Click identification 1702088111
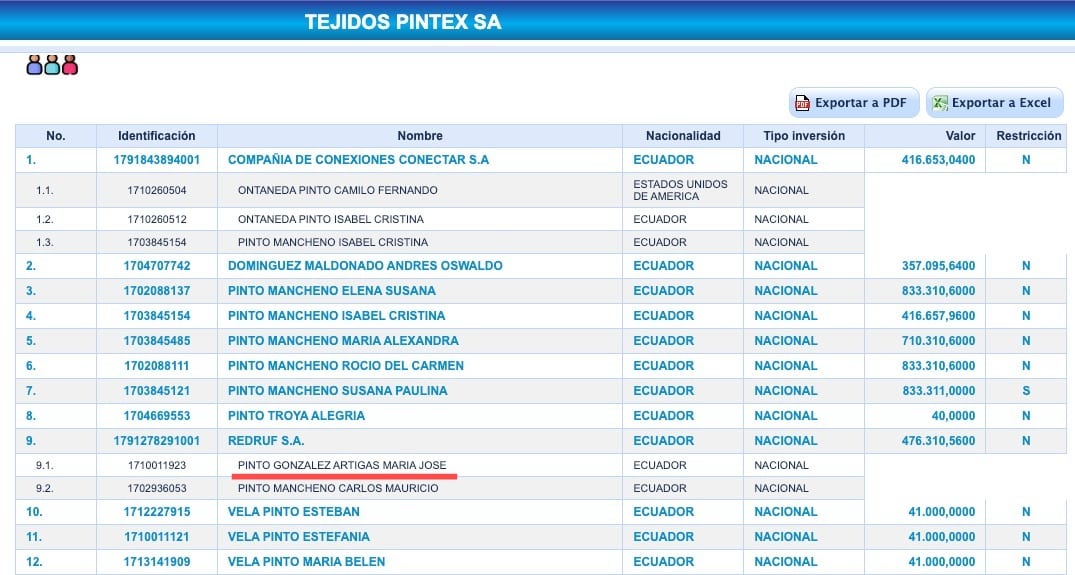This screenshot has width=1075, height=575. 157,366
